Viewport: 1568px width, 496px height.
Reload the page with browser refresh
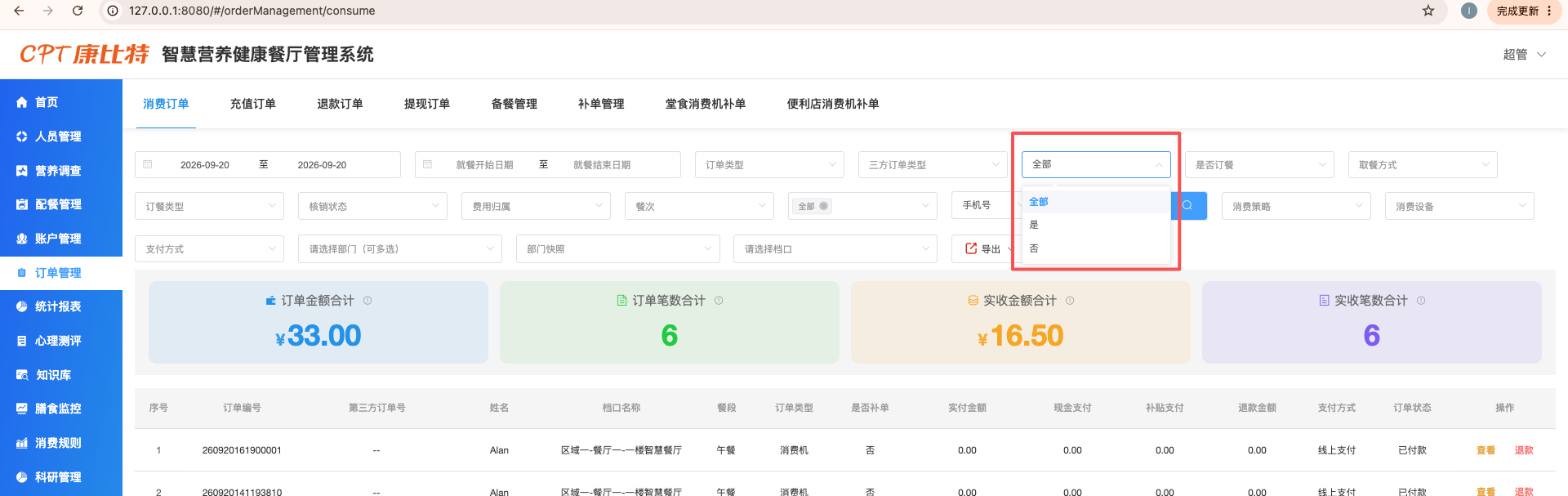click(78, 11)
